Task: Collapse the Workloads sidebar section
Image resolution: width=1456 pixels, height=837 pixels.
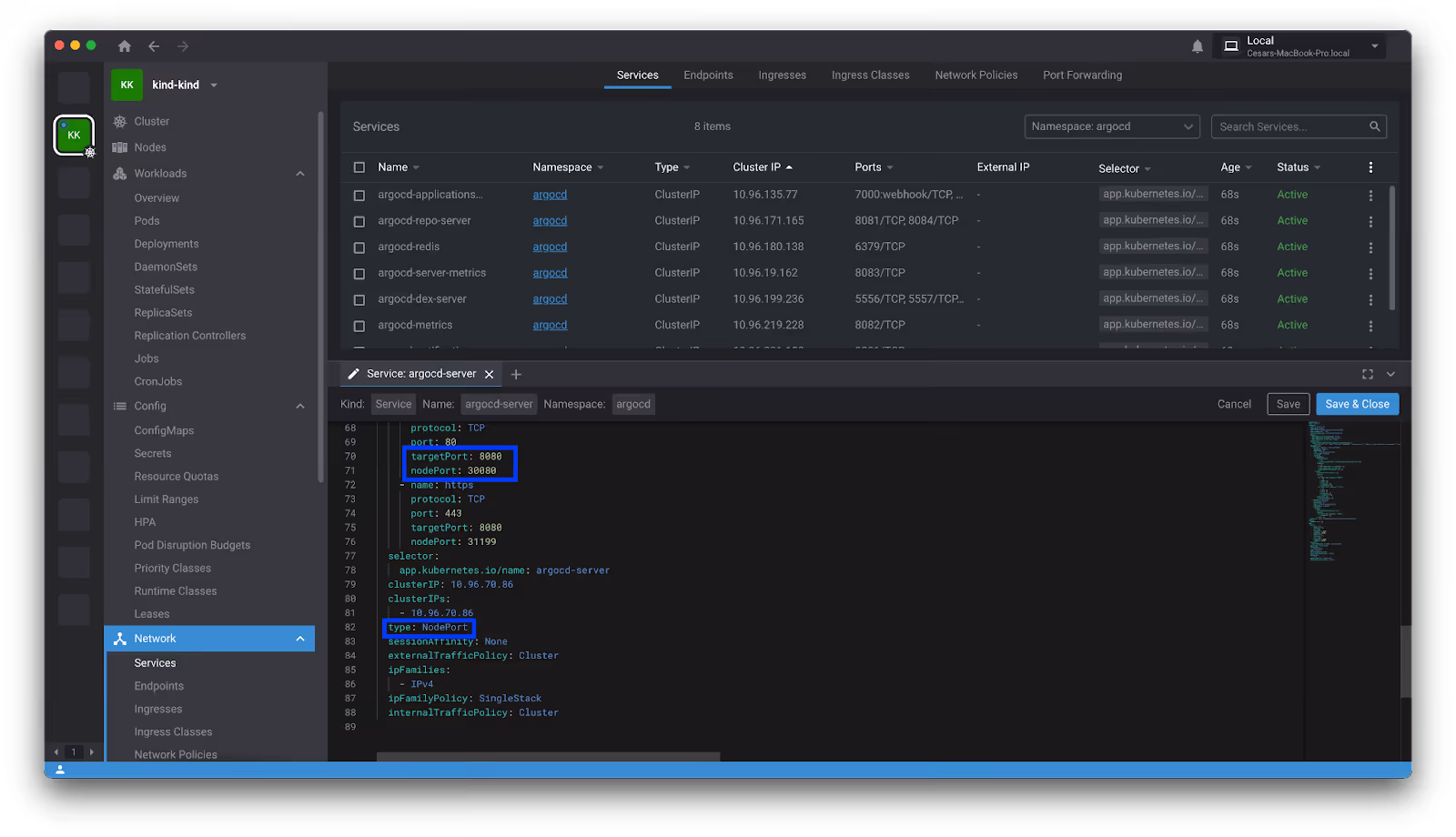Action: (300, 174)
